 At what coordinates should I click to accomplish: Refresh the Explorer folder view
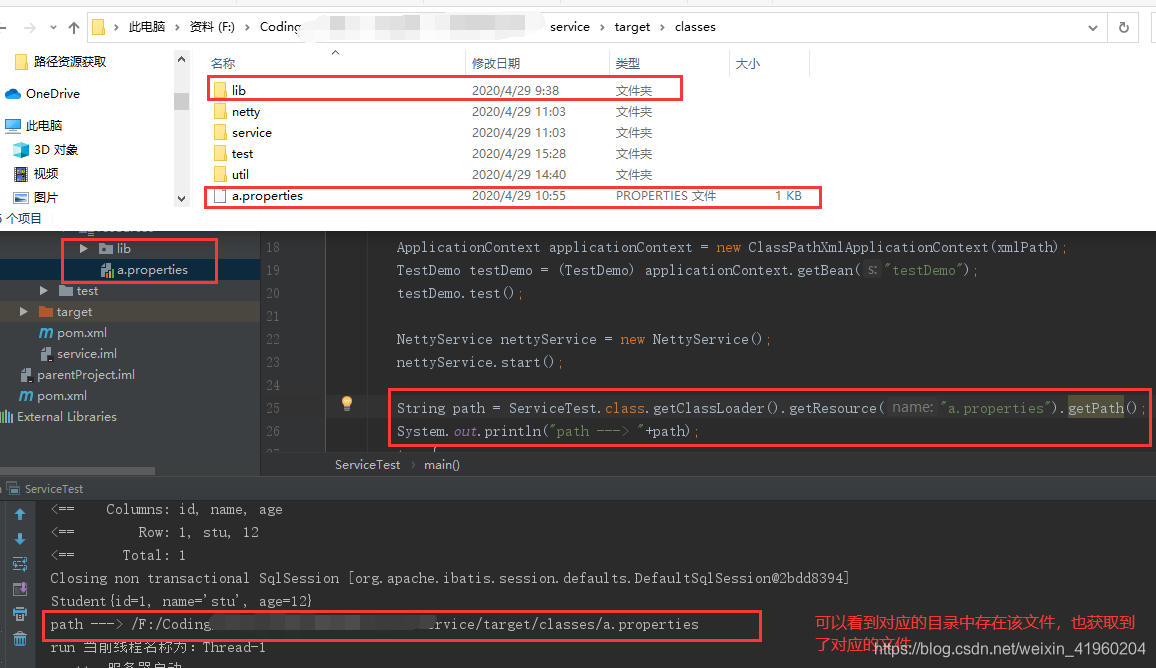click(x=1124, y=27)
